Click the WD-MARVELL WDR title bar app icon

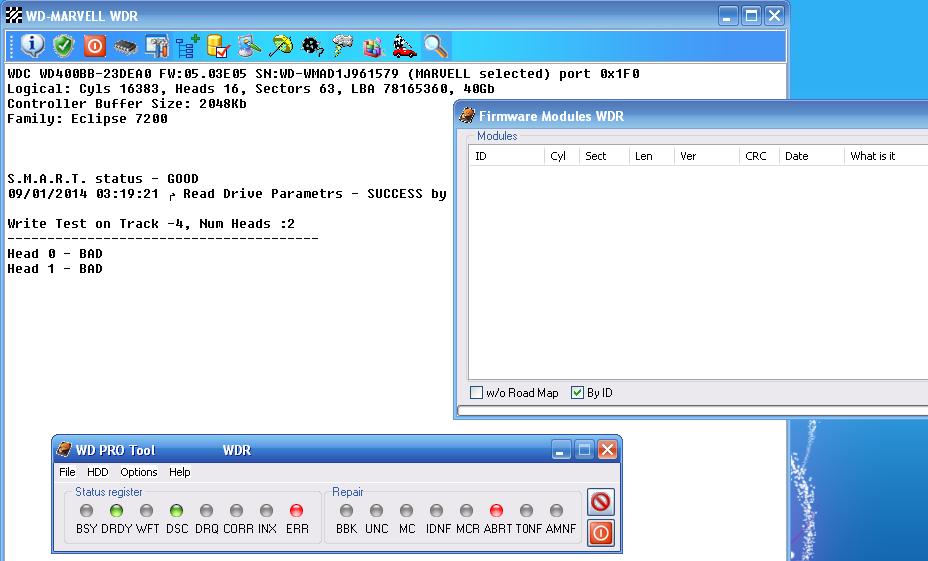[x=14, y=15]
